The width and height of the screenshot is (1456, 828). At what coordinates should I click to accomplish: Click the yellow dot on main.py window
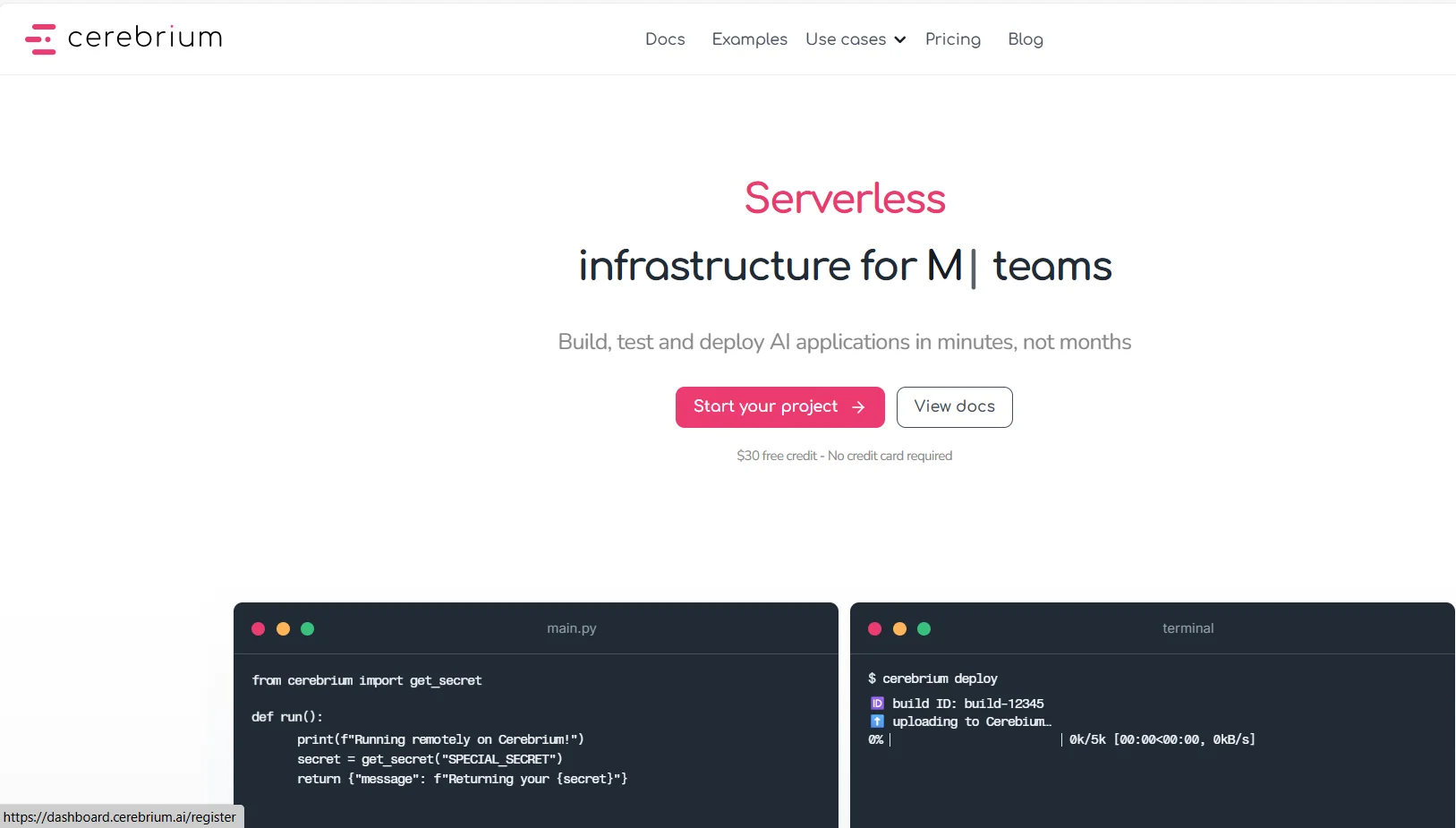(283, 628)
